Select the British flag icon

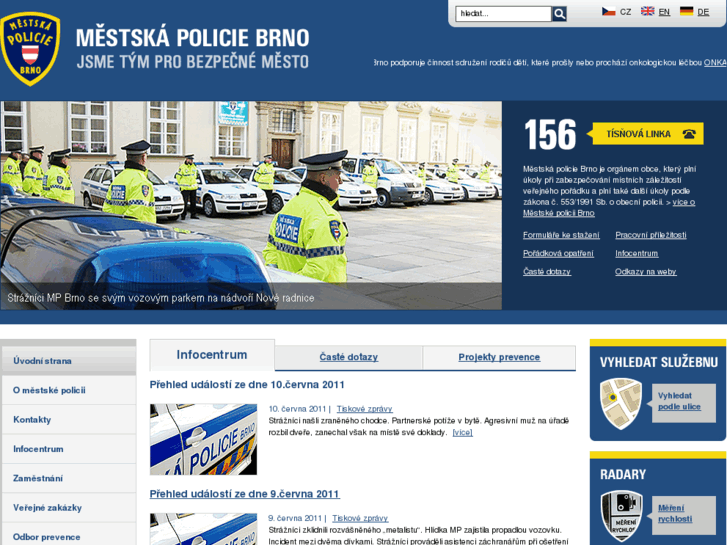647,11
